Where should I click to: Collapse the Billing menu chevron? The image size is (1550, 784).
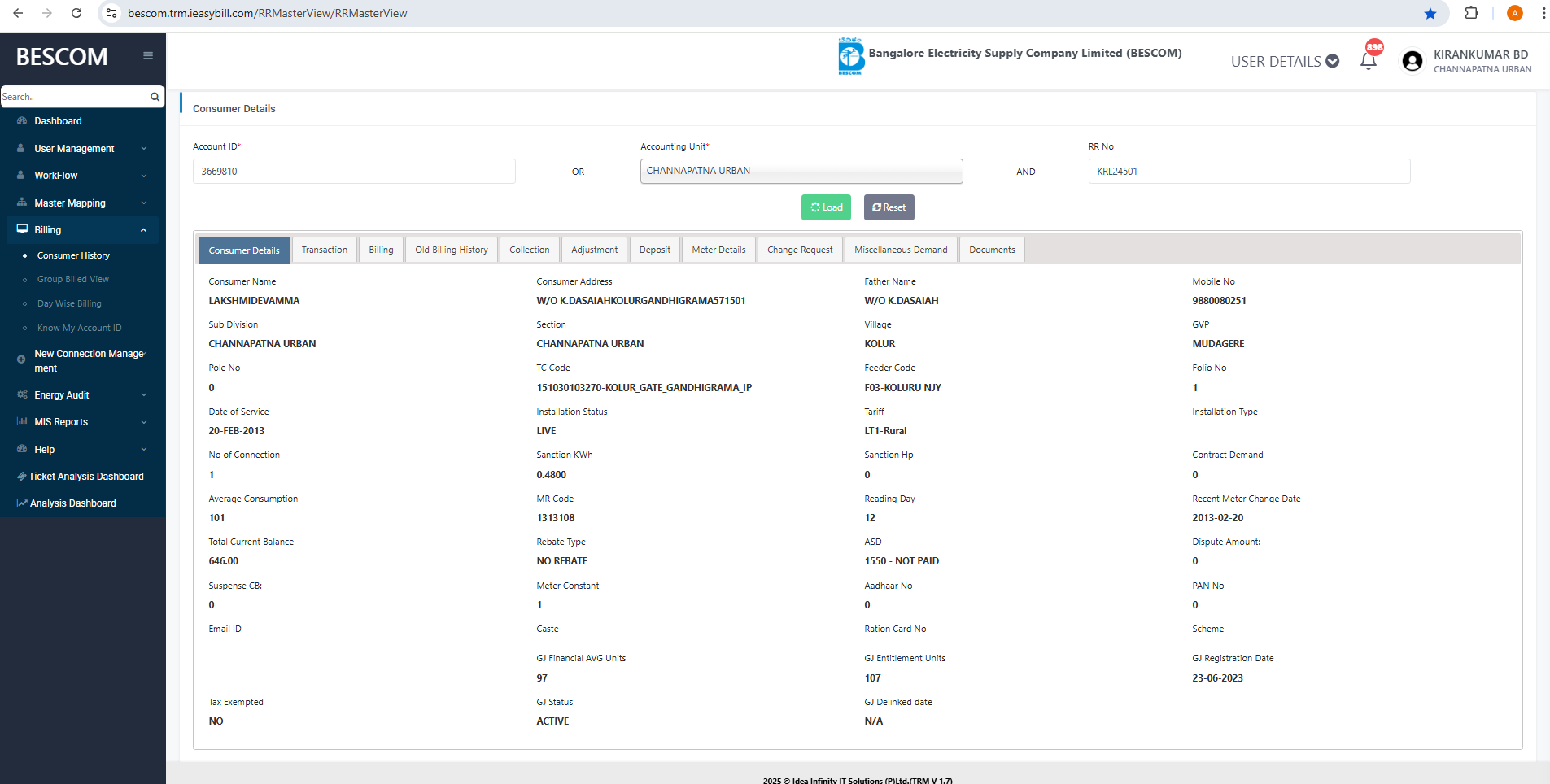(144, 230)
